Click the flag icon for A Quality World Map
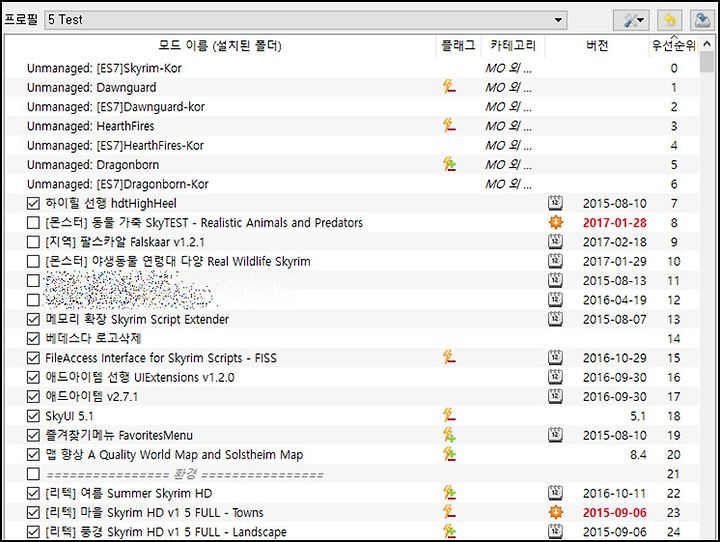Screen dimensions: 720x542 click(x=450, y=454)
